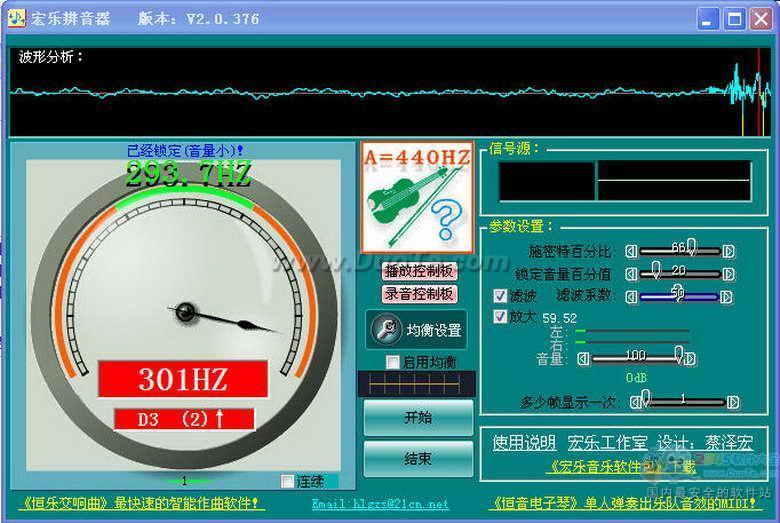Open the 播放控制板 playback control panel
780x523 pixels.
(x=419, y=271)
